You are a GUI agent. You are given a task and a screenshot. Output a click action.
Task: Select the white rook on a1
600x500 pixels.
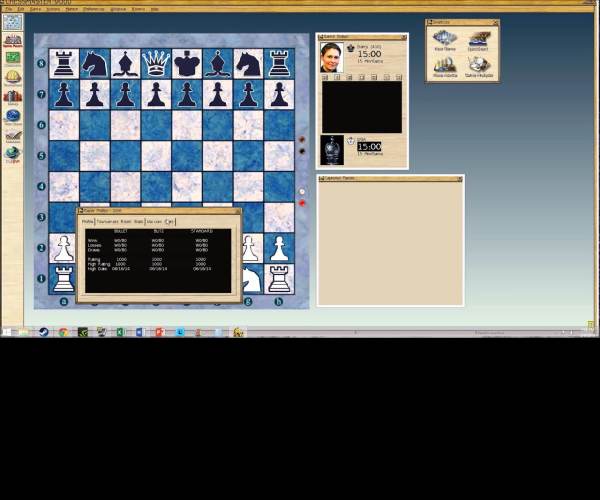tap(64, 279)
